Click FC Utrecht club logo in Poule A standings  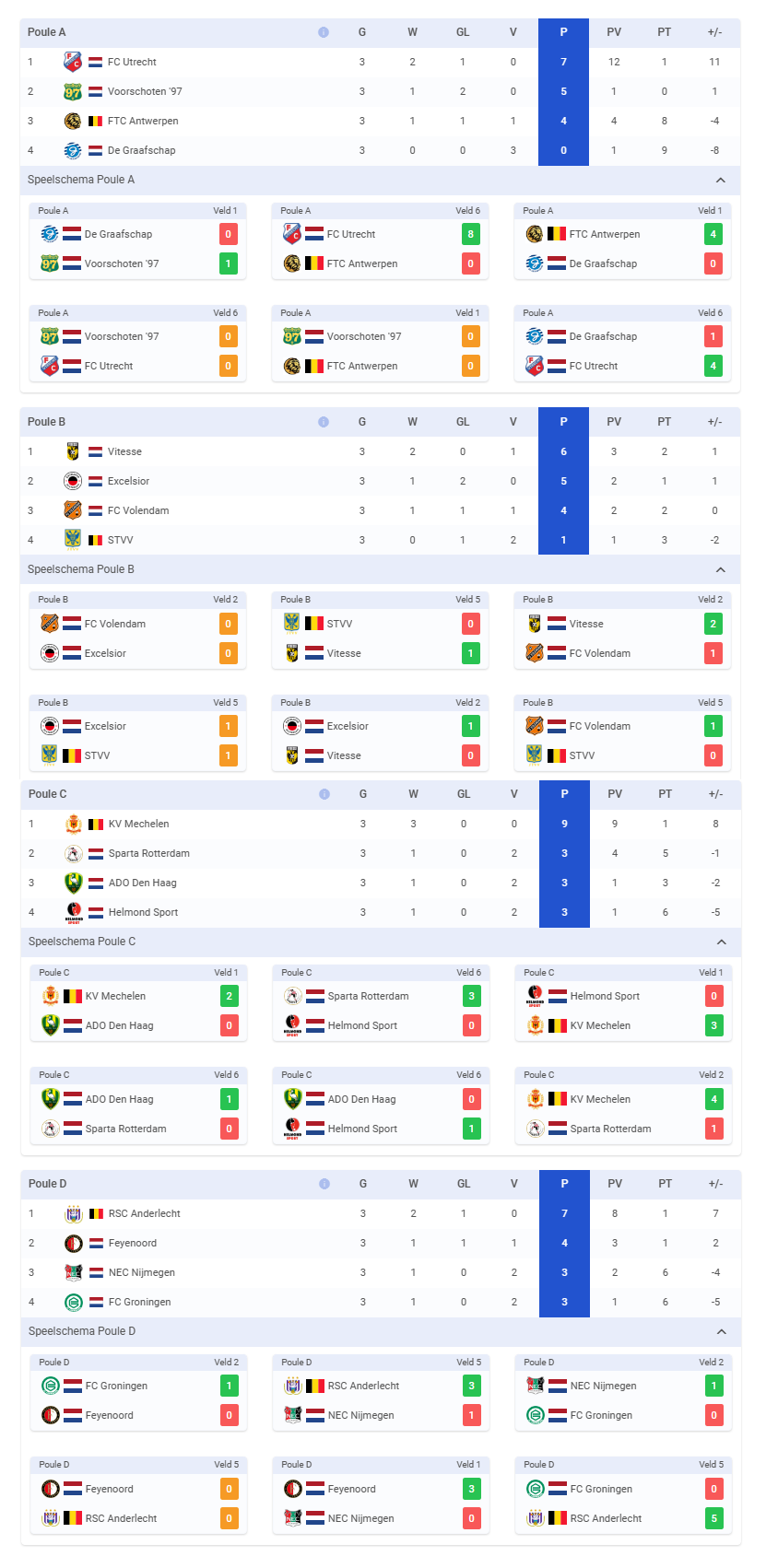tap(73, 62)
